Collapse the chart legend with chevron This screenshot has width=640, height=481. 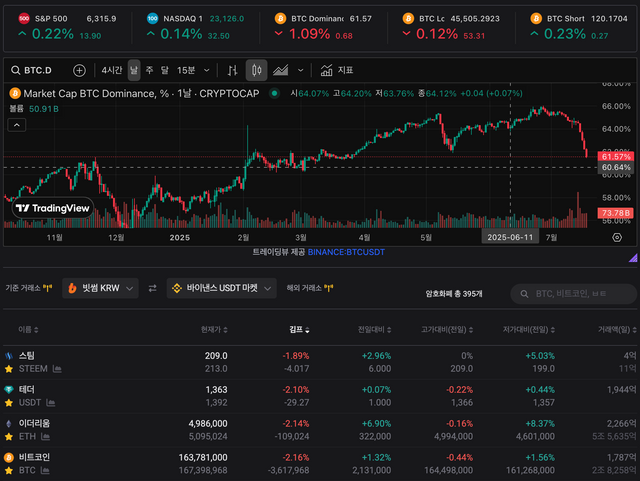tap(17, 125)
